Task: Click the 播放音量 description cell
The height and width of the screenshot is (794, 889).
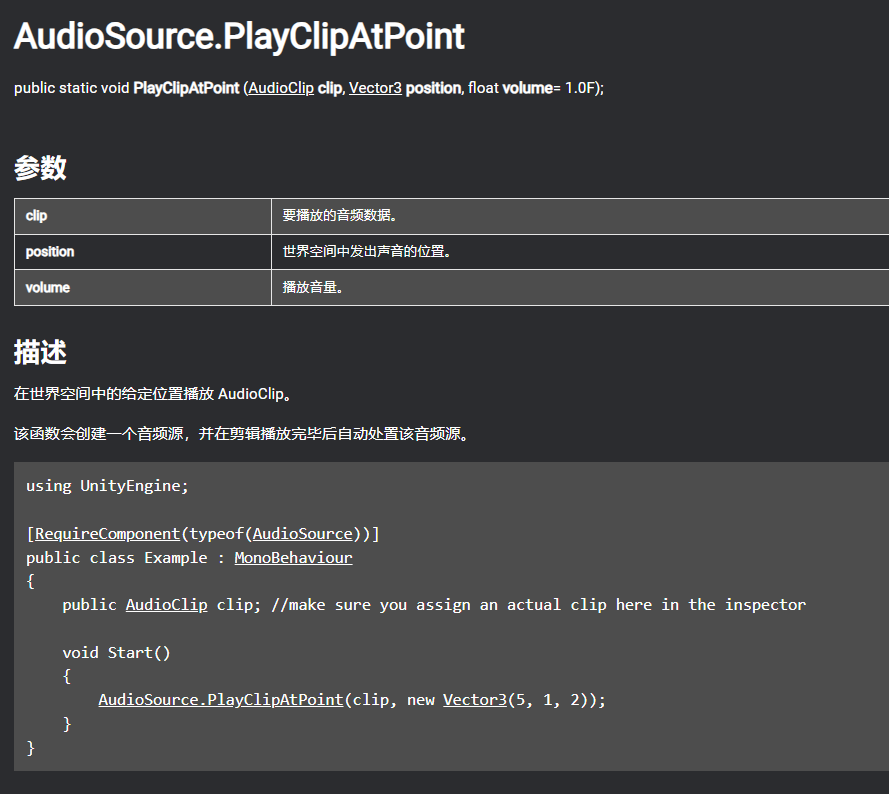Action: [580, 288]
